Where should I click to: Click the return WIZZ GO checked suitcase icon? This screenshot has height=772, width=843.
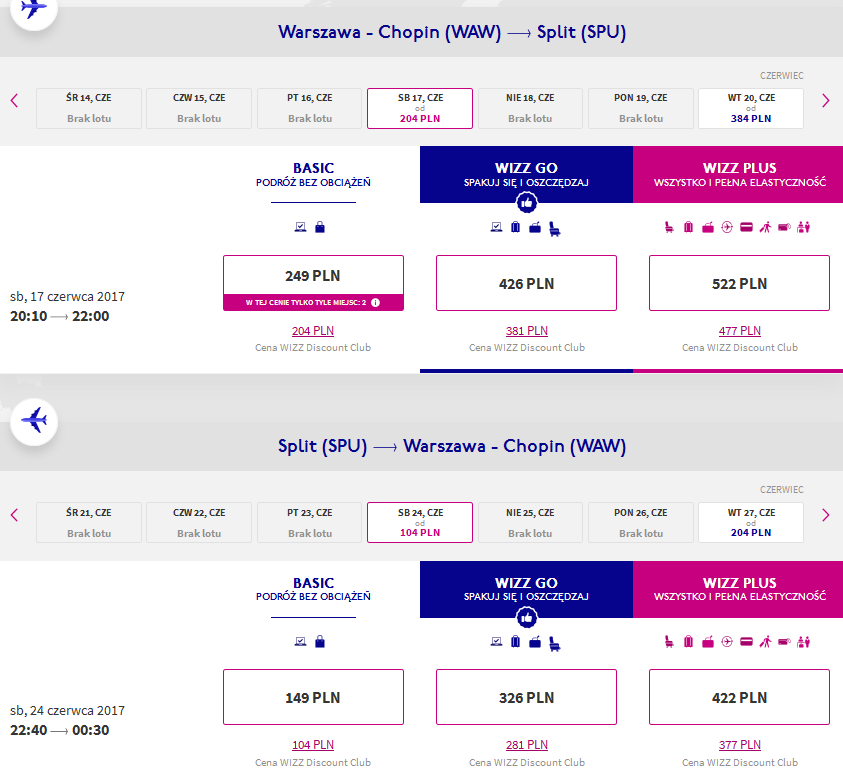(516, 641)
